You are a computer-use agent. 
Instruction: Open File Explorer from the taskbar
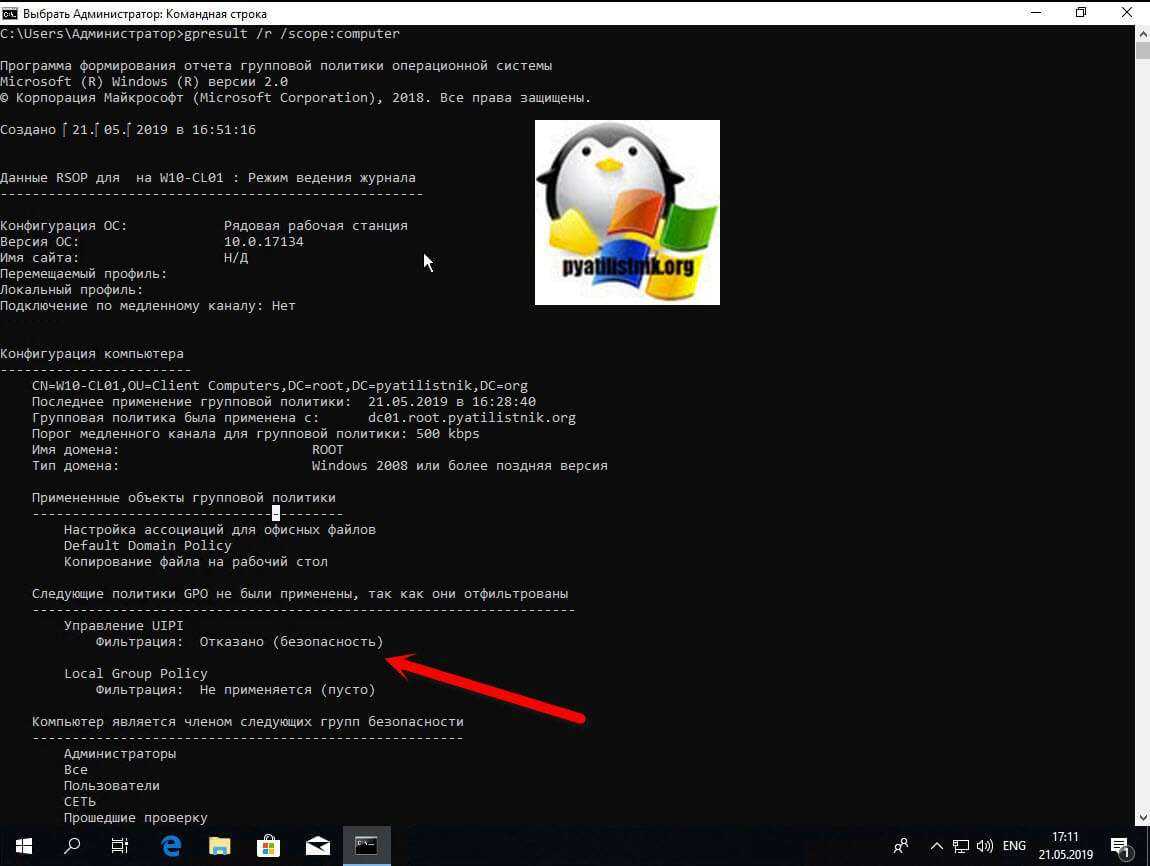220,845
